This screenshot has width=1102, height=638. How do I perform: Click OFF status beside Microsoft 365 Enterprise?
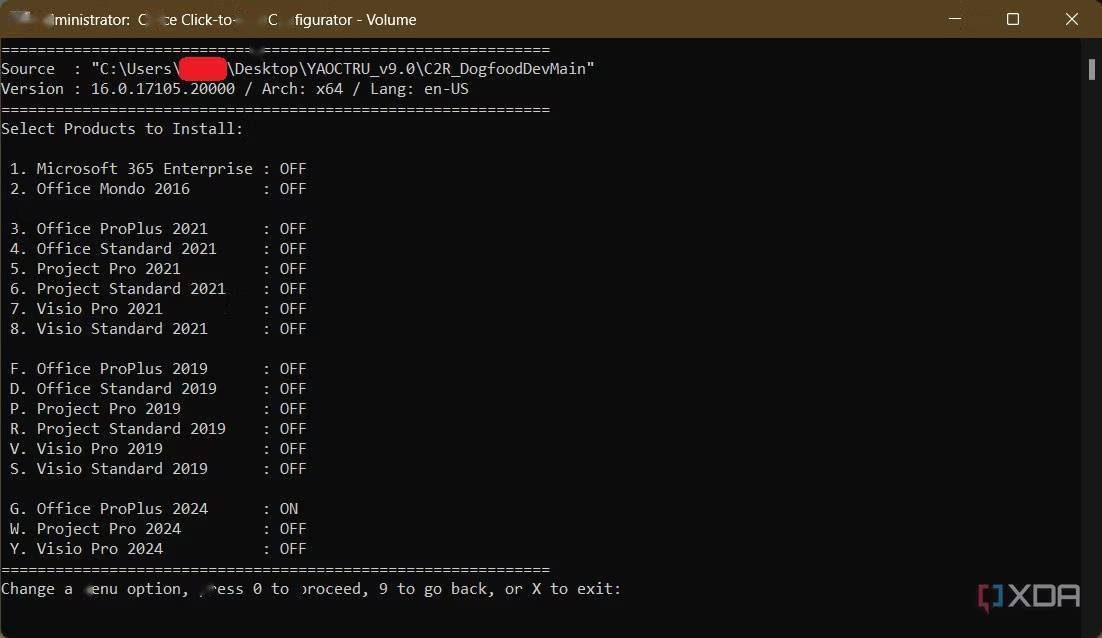coord(293,169)
